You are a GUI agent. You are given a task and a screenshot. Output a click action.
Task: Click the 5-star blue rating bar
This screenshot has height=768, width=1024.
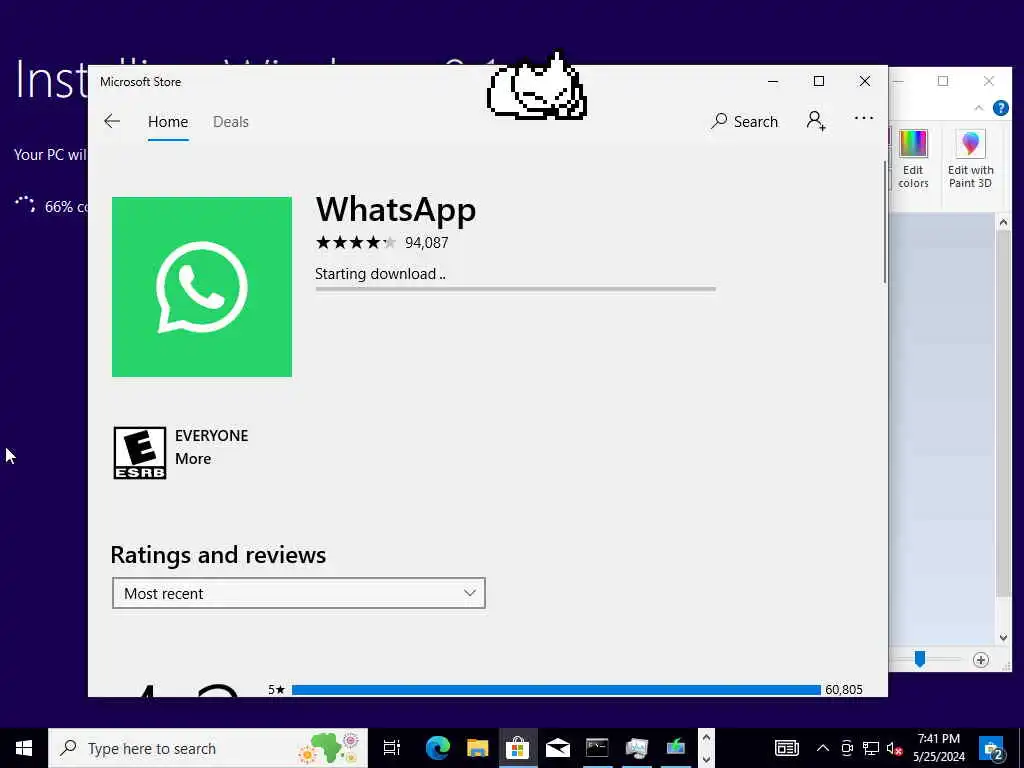click(556, 690)
